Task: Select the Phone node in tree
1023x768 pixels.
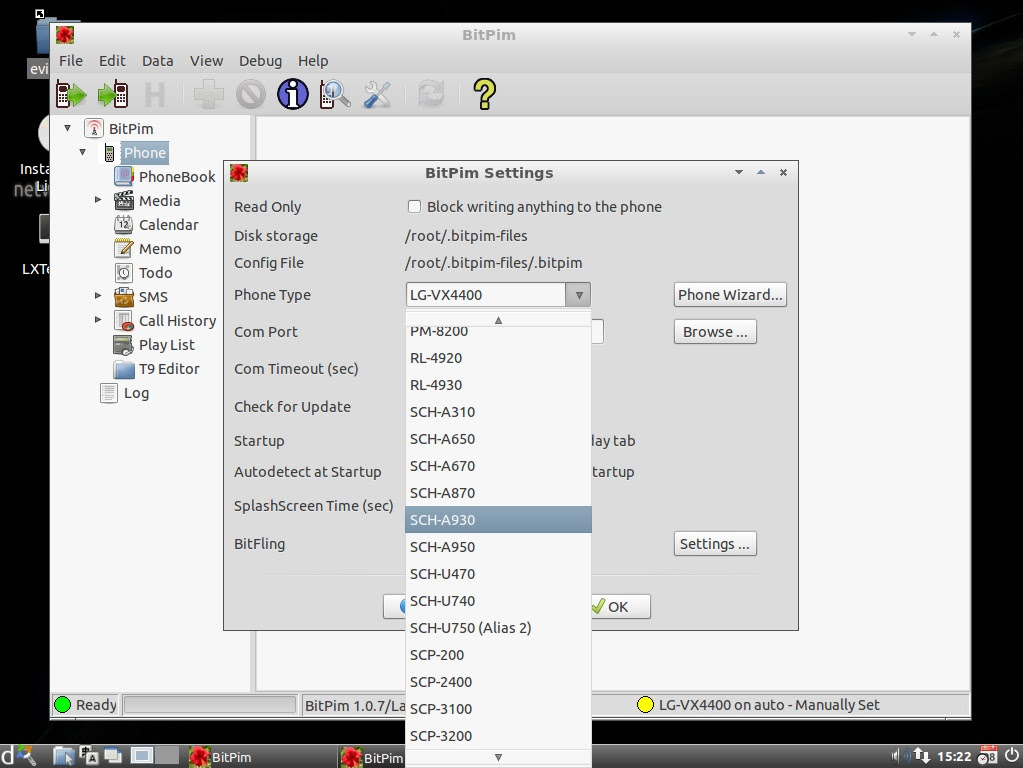Action: pyautogui.click(x=145, y=153)
